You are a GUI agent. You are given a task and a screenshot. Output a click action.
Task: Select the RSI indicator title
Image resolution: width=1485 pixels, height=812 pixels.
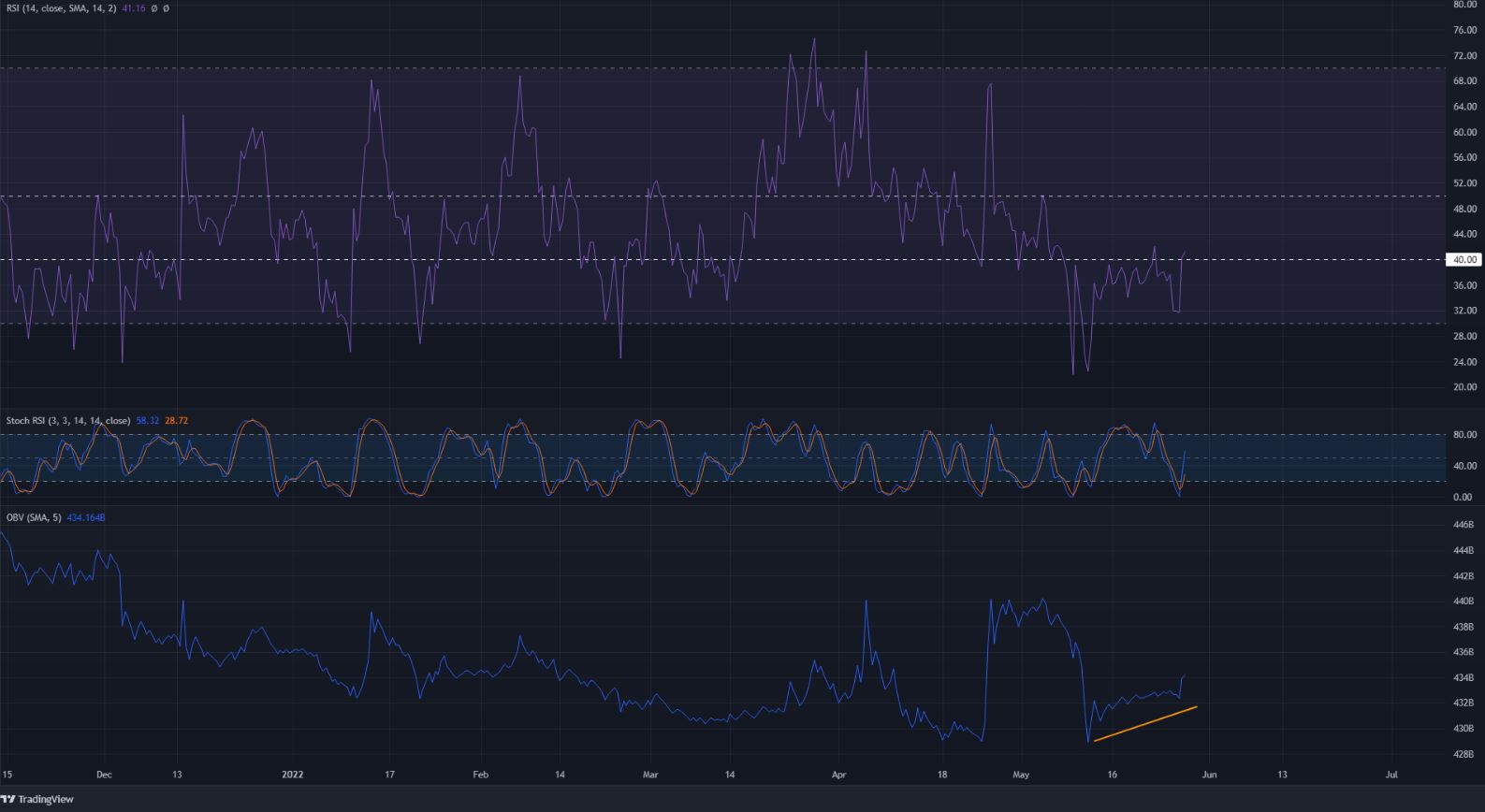point(62,8)
